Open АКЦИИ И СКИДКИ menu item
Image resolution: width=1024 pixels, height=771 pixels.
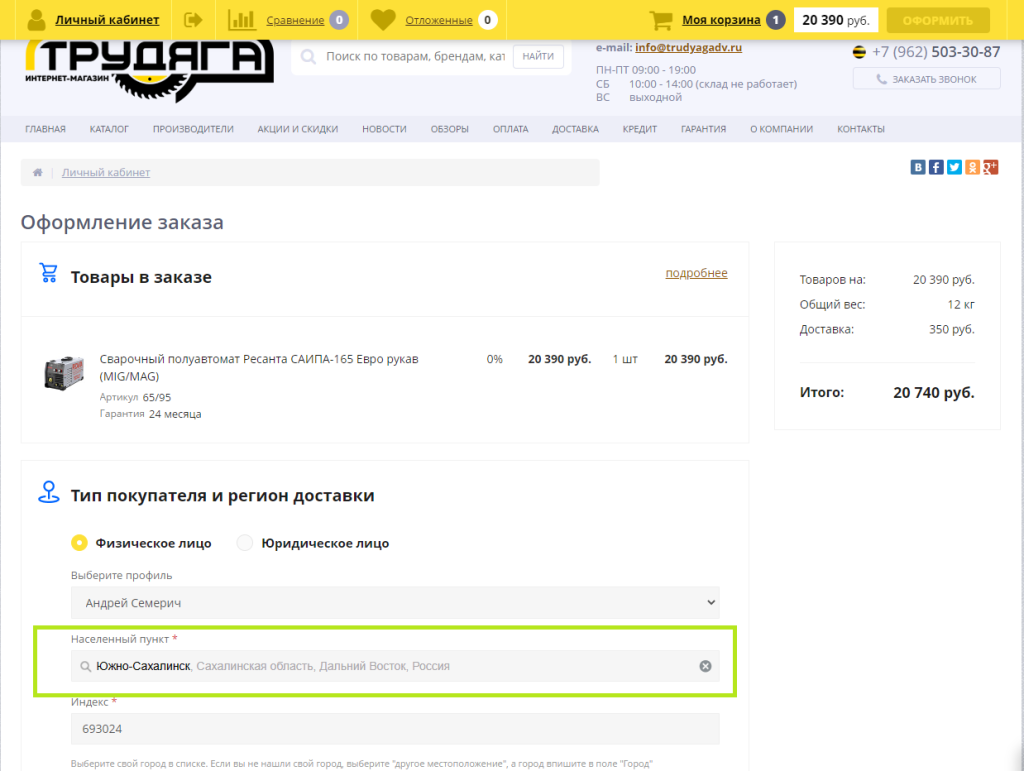(298, 129)
